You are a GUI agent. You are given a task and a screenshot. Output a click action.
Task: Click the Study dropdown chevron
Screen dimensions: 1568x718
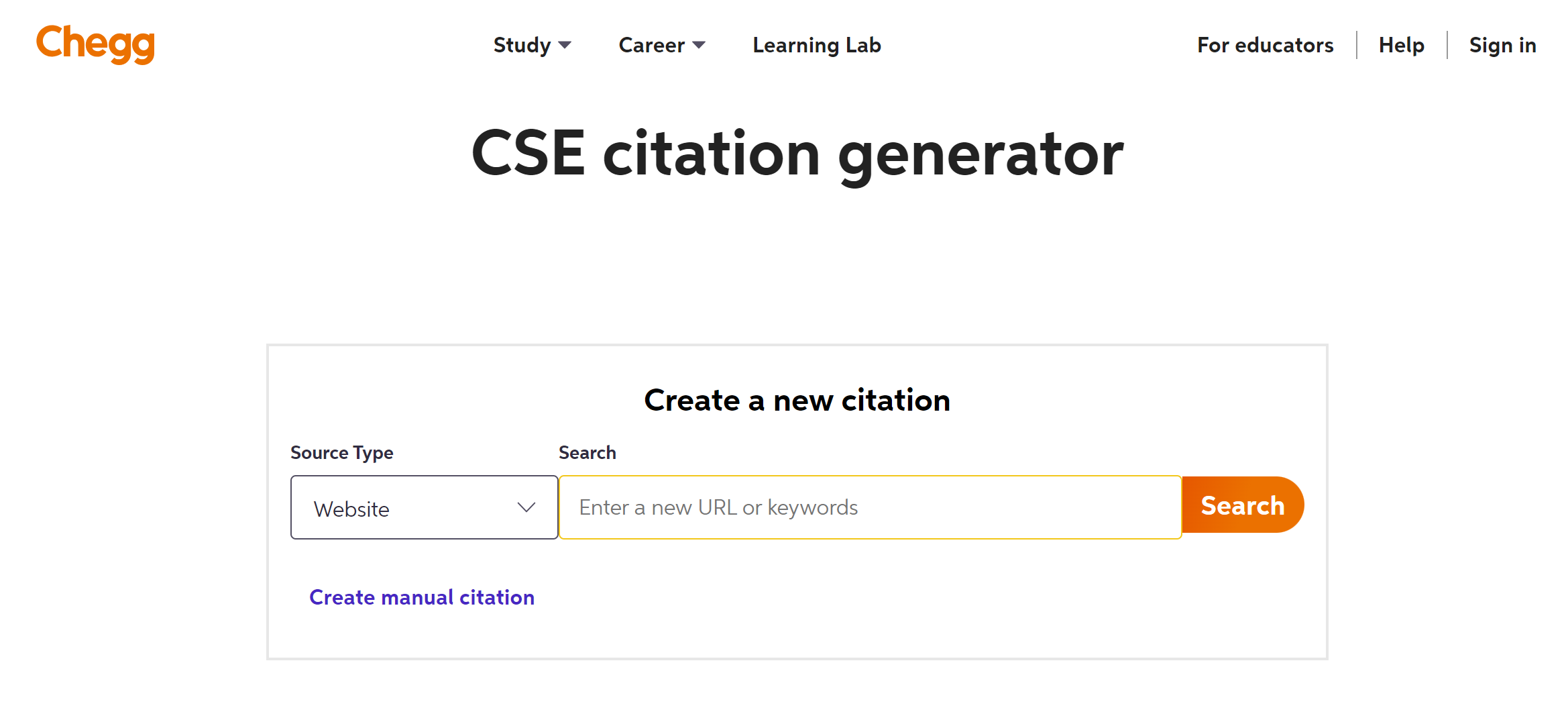pyautogui.click(x=564, y=47)
